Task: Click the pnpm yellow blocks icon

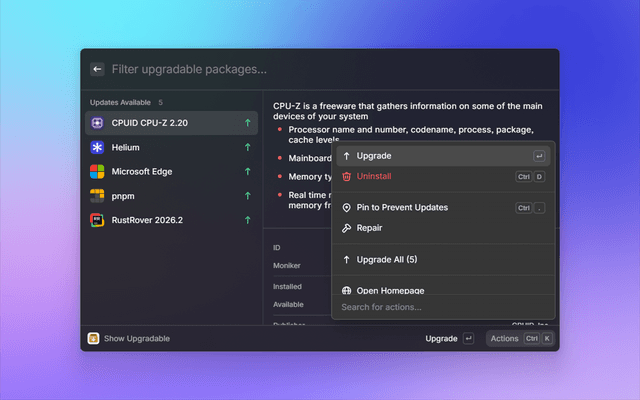Action: [x=97, y=196]
